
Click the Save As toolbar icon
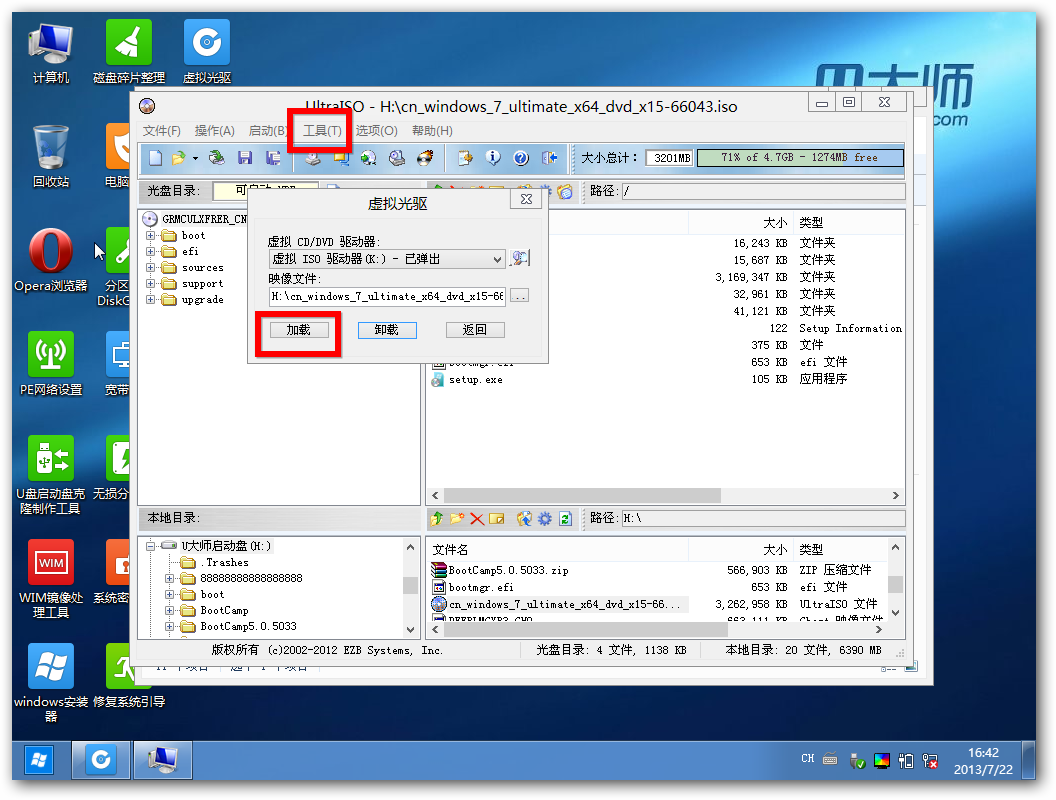(x=273, y=158)
